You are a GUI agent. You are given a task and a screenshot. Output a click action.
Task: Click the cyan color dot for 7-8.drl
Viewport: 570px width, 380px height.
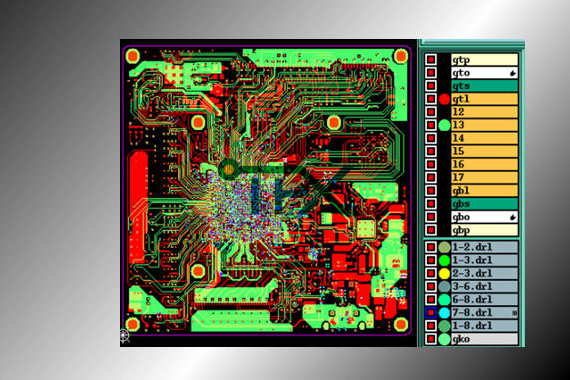tap(444, 313)
